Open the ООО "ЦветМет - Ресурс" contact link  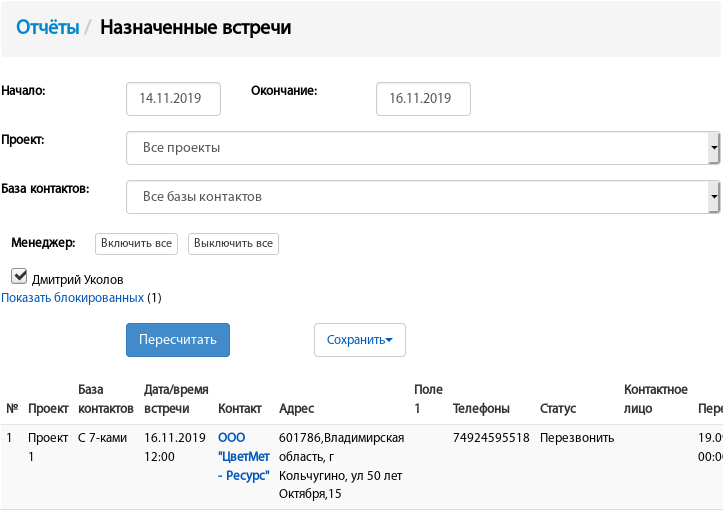pos(243,456)
